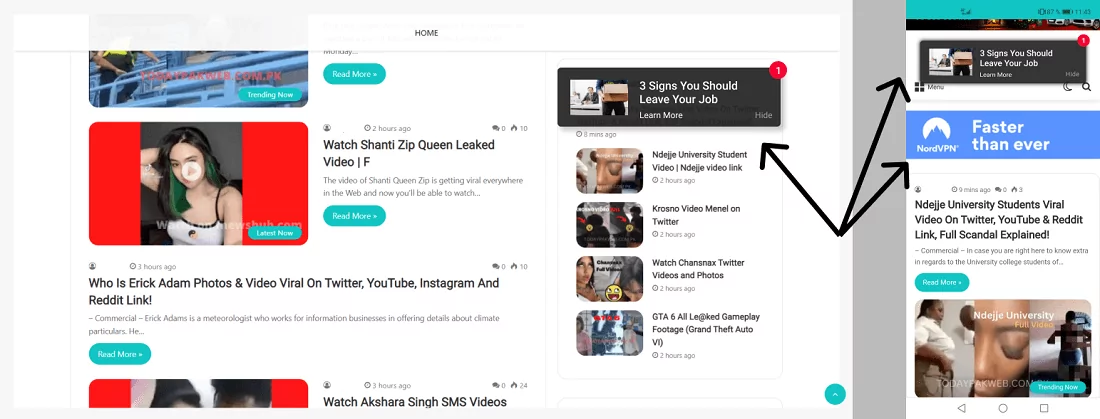Click author avatar icon on Shanti Zip post
Image resolution: width=1100 pixels, height=419 pixels.
[327, 128]
